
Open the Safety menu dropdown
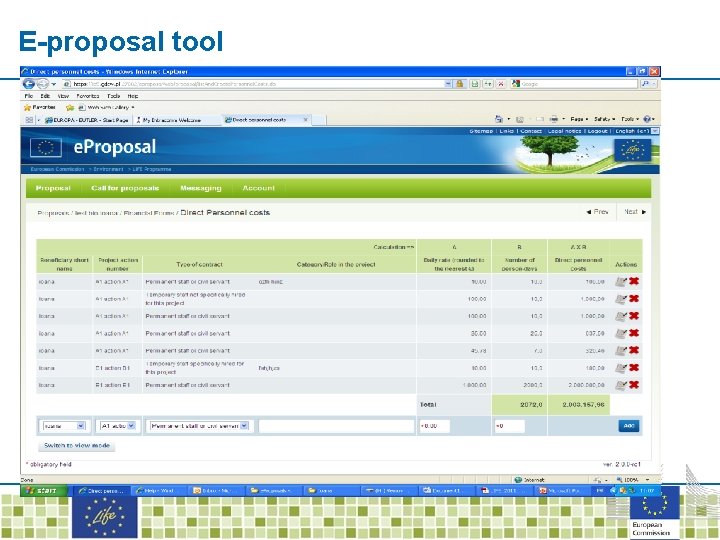pos(604,119)
